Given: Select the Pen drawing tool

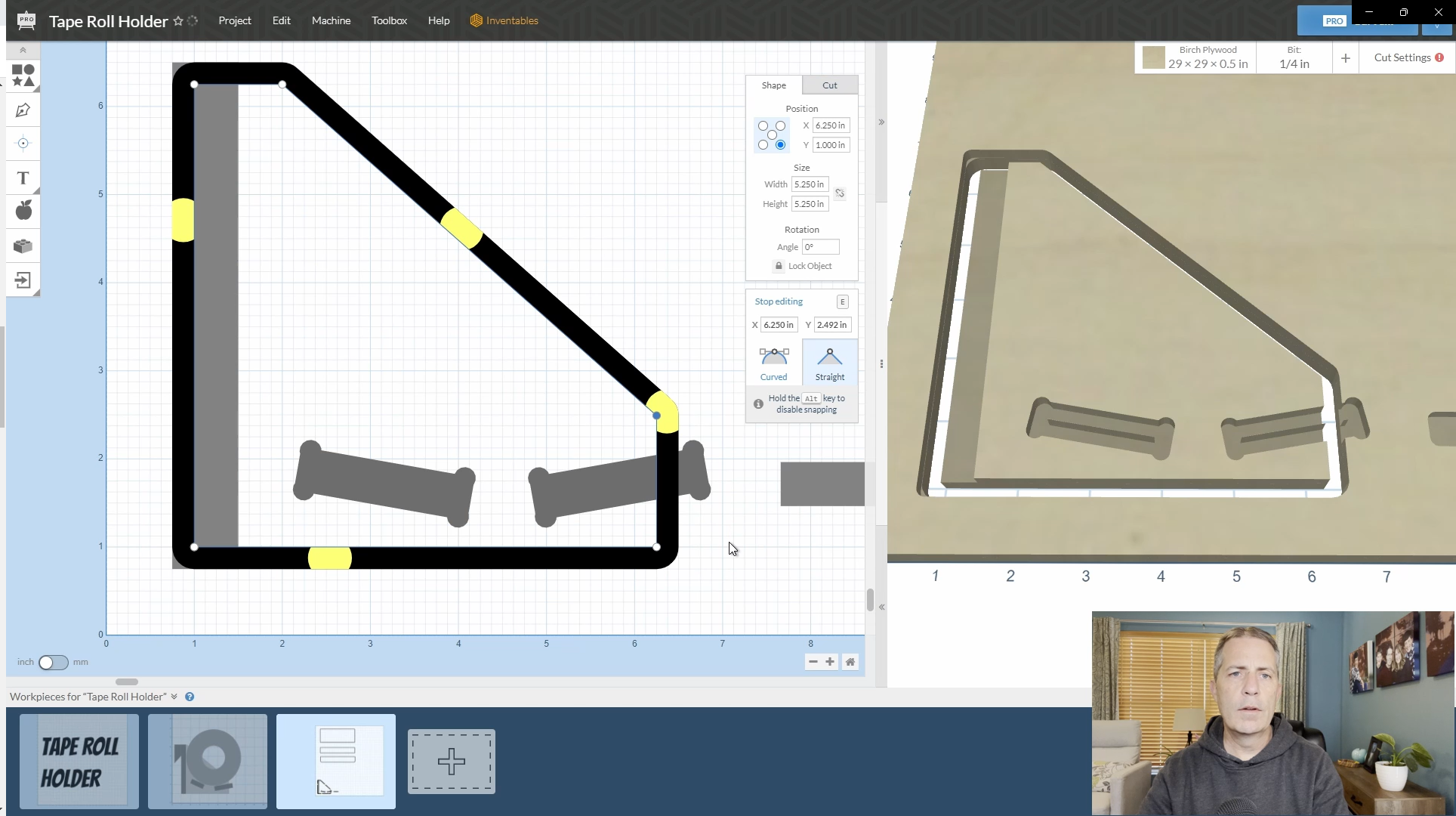Looking at the screenshot, I should [x=23, y=110].
